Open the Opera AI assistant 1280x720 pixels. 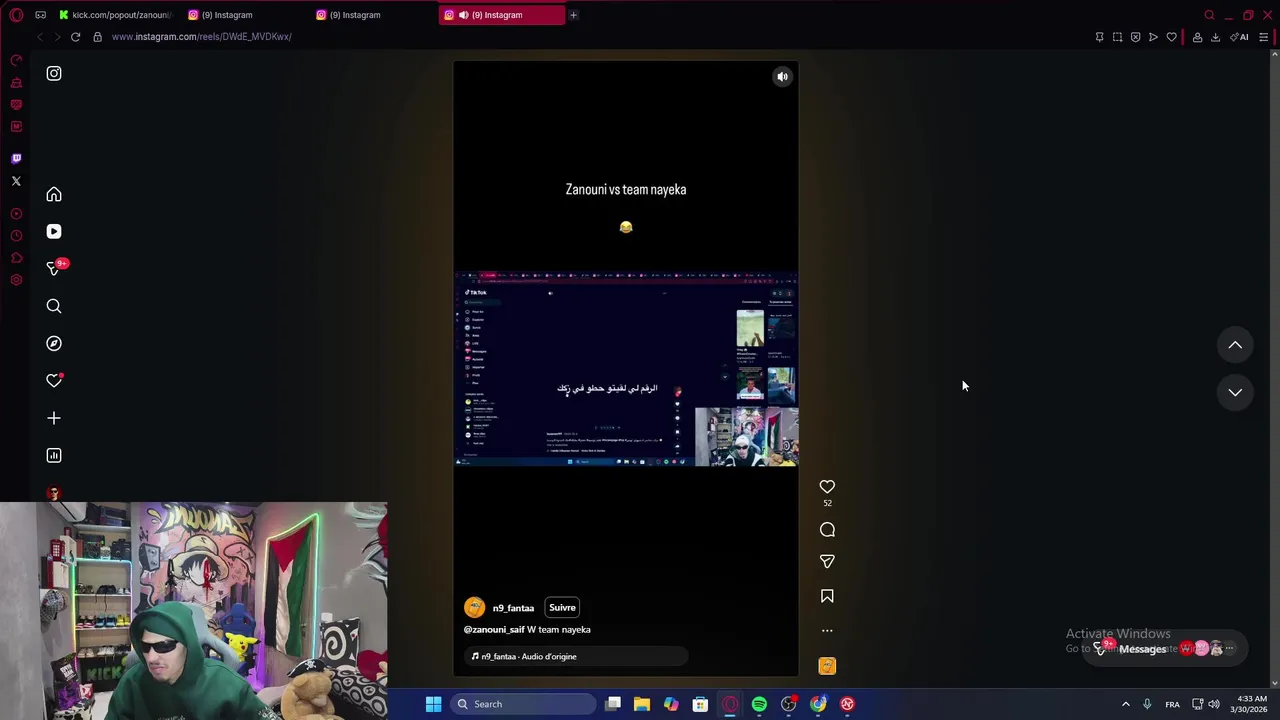click(x=1239, y=37)
